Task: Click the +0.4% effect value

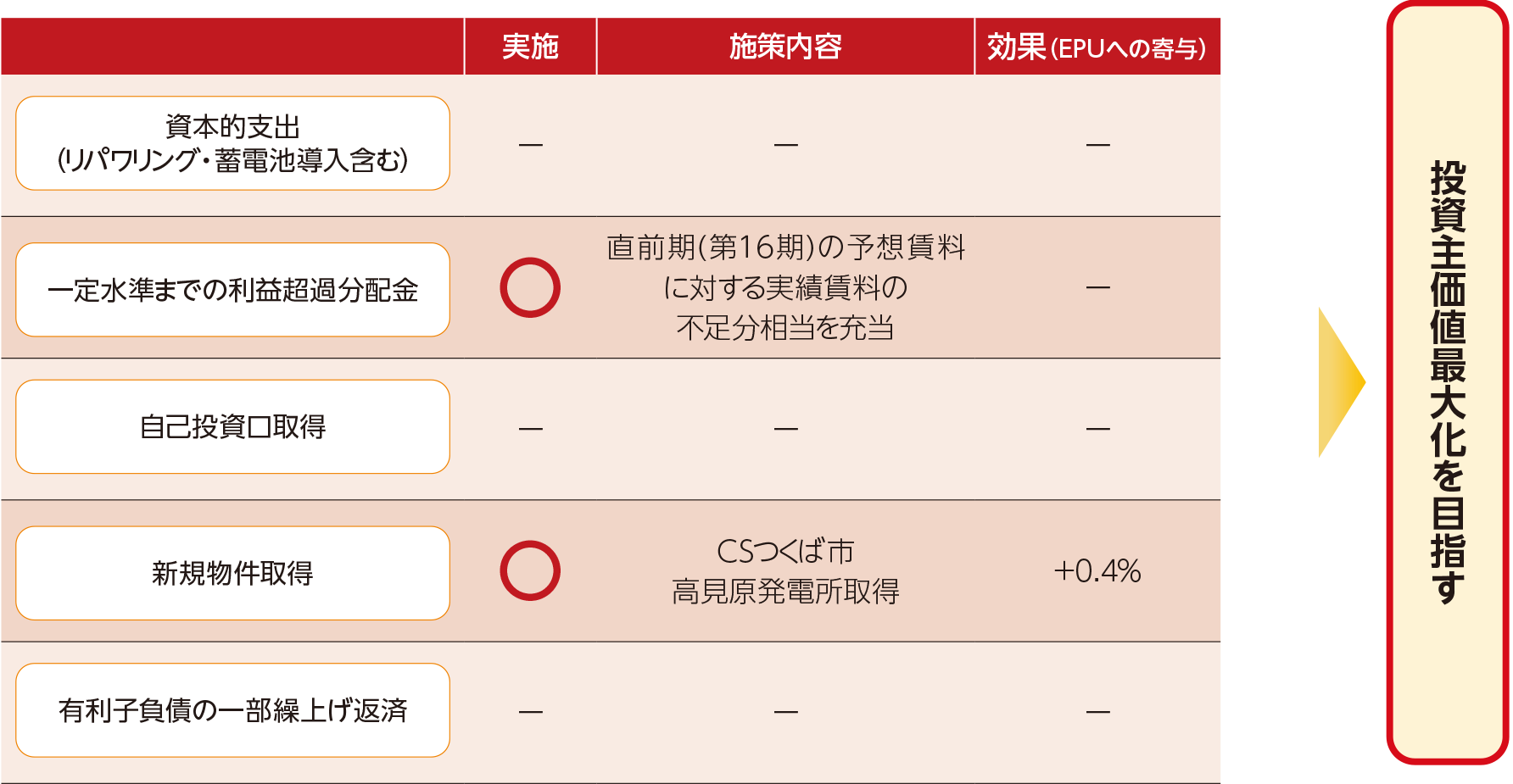Action: pyautogui.click(x=1097, y=571)
